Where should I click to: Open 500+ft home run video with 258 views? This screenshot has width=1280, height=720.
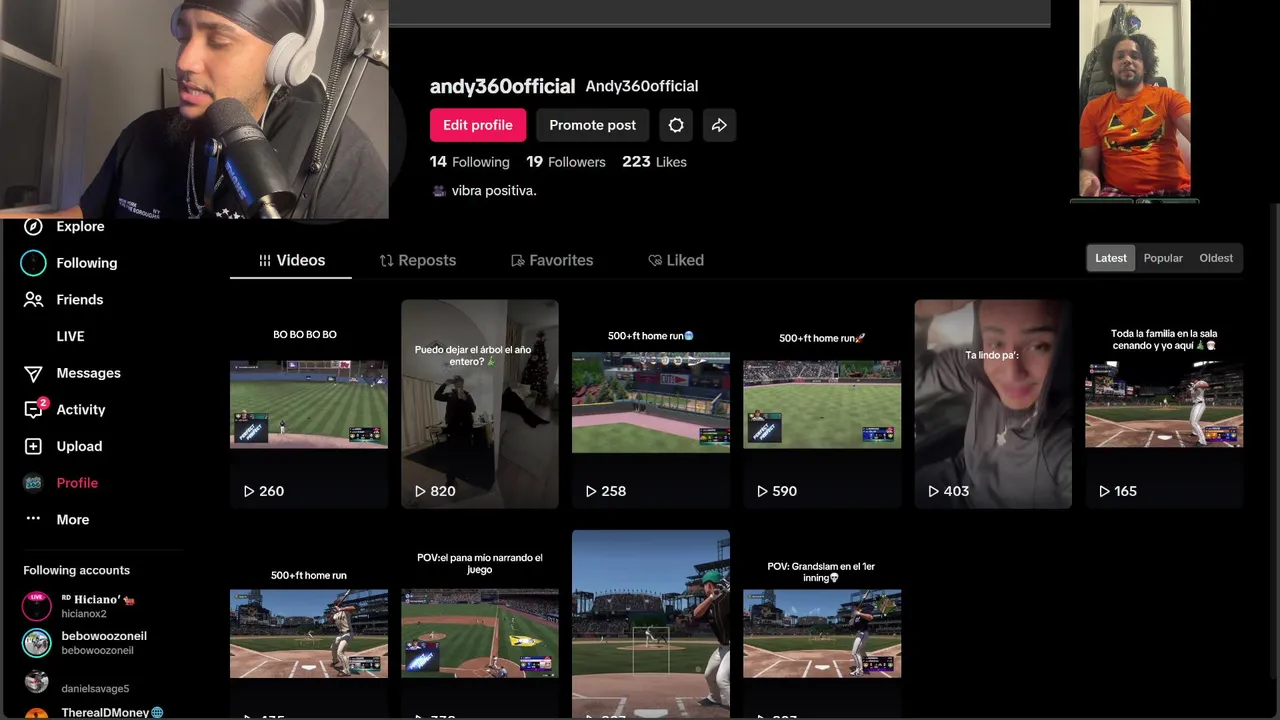tap(651, 404)
